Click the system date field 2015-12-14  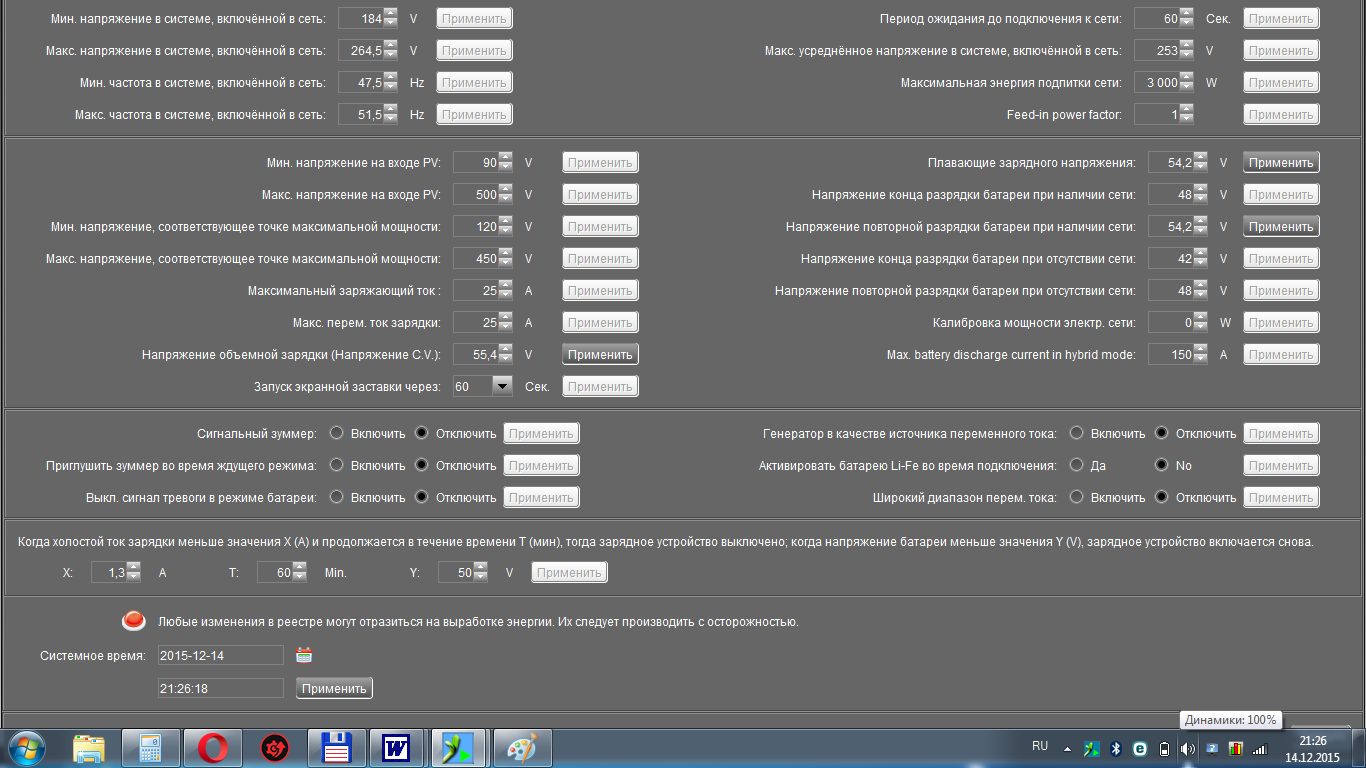pos(220,655)
